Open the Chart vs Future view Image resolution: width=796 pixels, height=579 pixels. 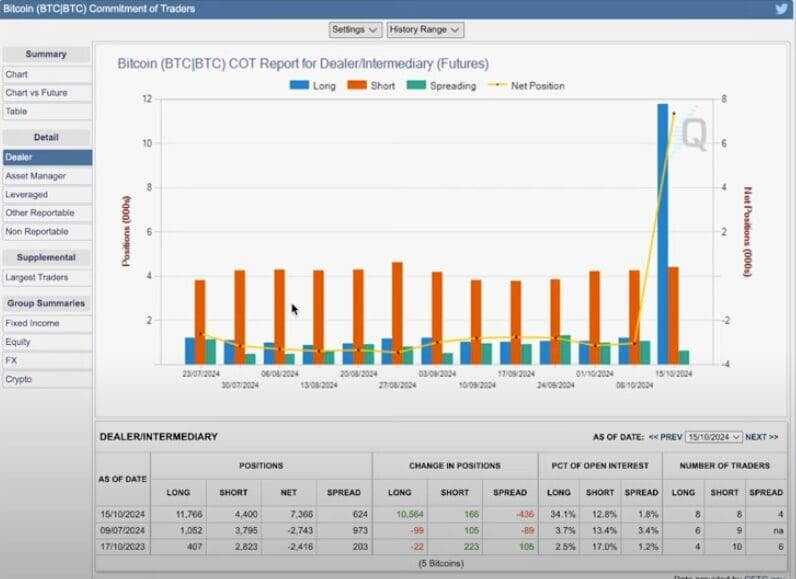click(x=47, y=93)
